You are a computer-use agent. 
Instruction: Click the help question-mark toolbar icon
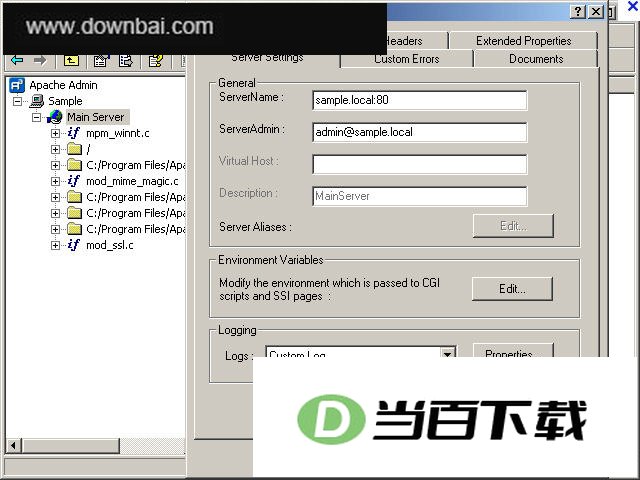click(156, 61)
